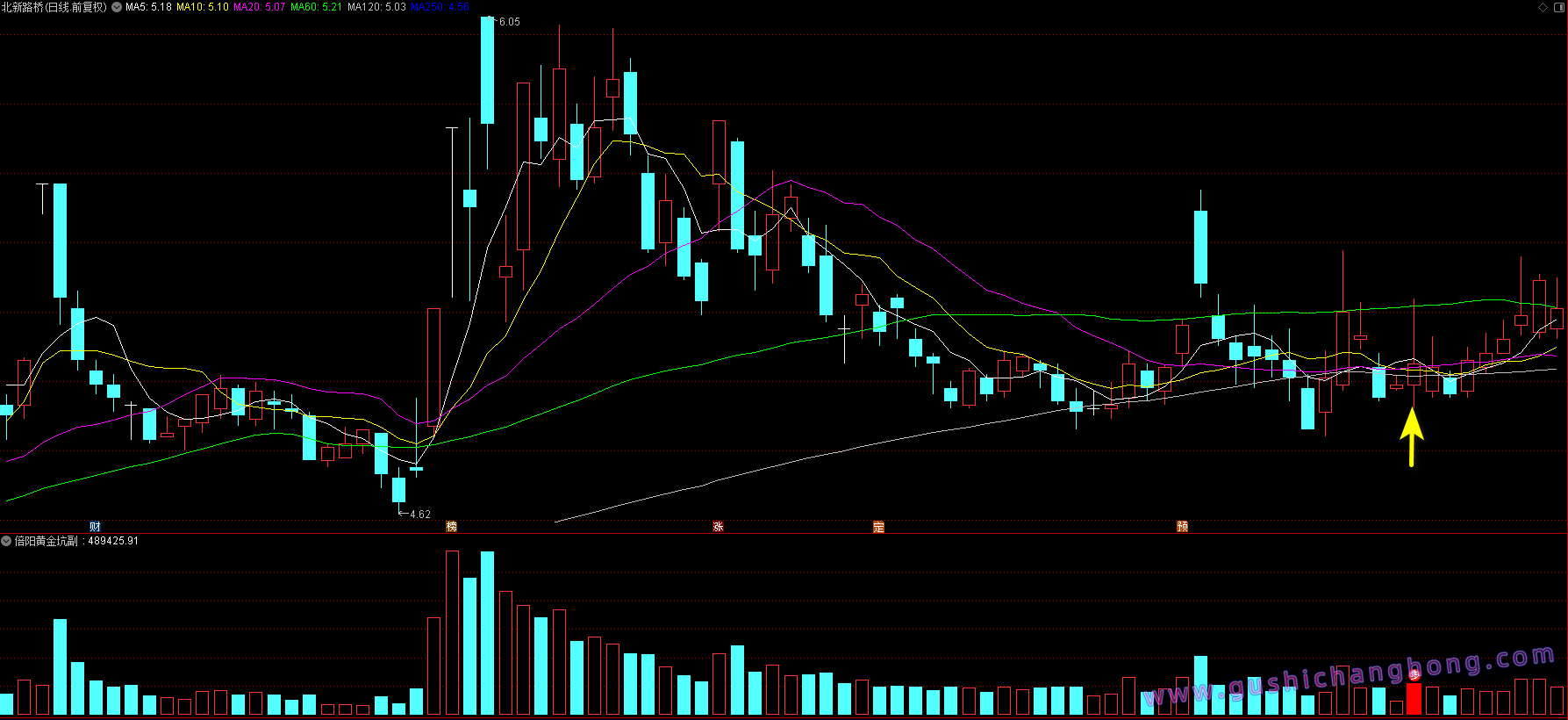This screenshot has height=720, width=1568.
Task: Click the 北新路桥(日线 前复权) chart title
Action: (54, 7)
